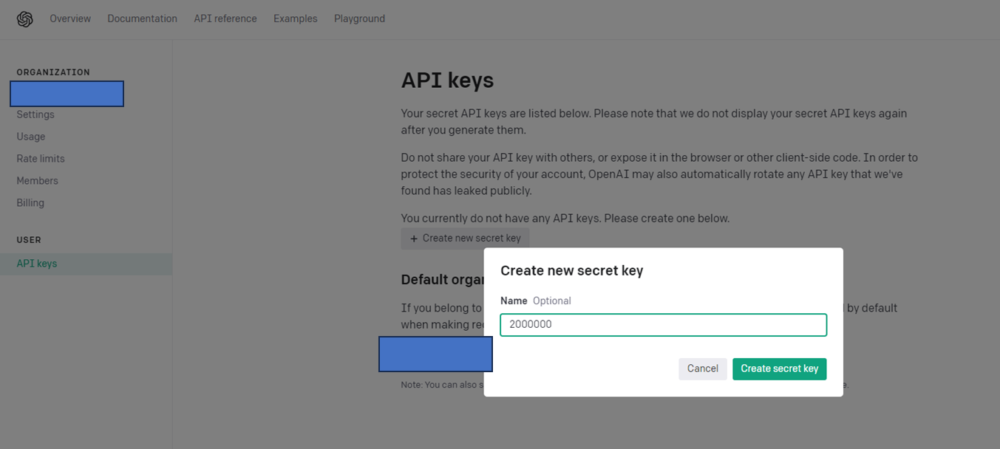Confirm with Create secret key button
The width and height of the screenshot is (1000, 449).
coord(779,369)
